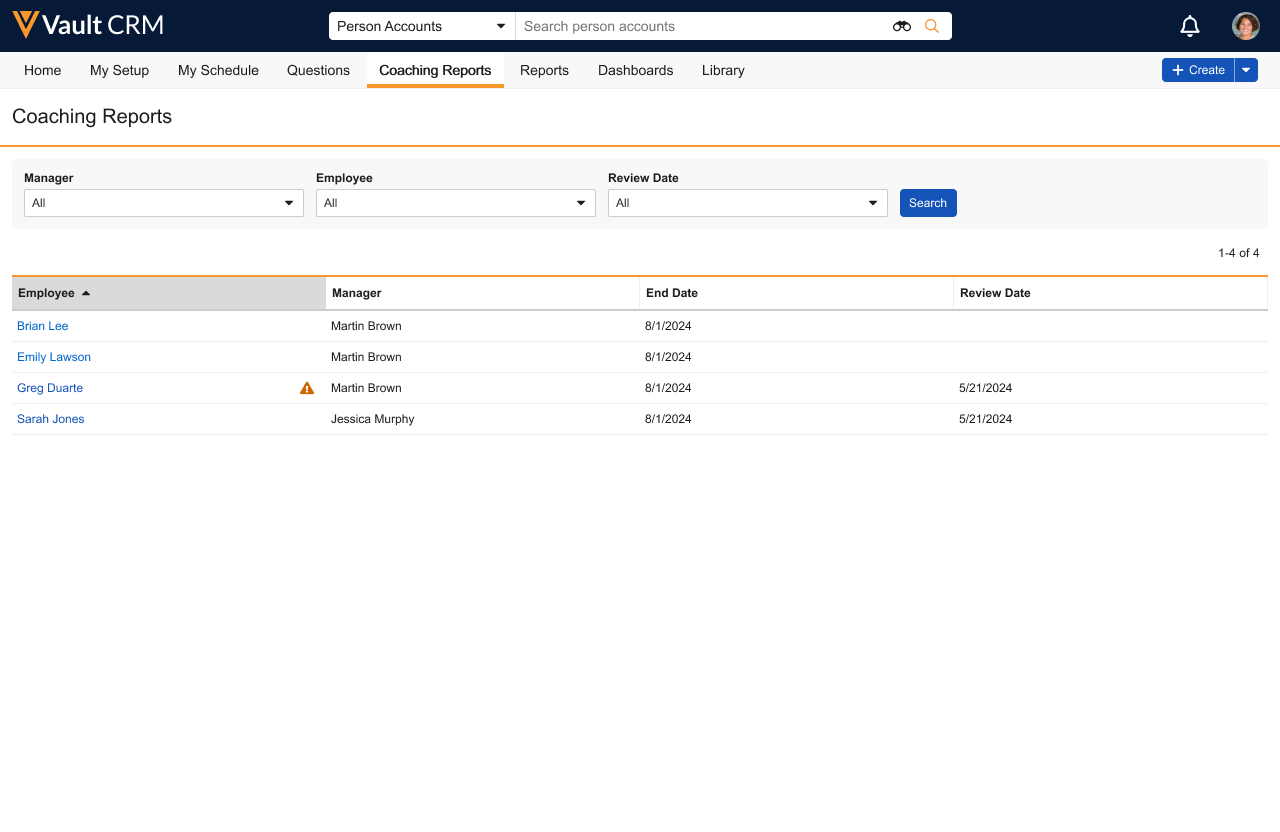Open the user profile avatar
This screenshot has width=1280, height=832.
point(1245,26)
